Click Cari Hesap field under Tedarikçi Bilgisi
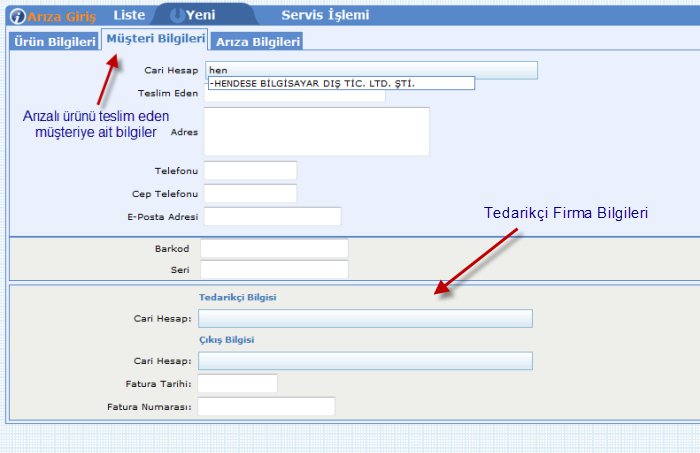 tap(365, 318)
